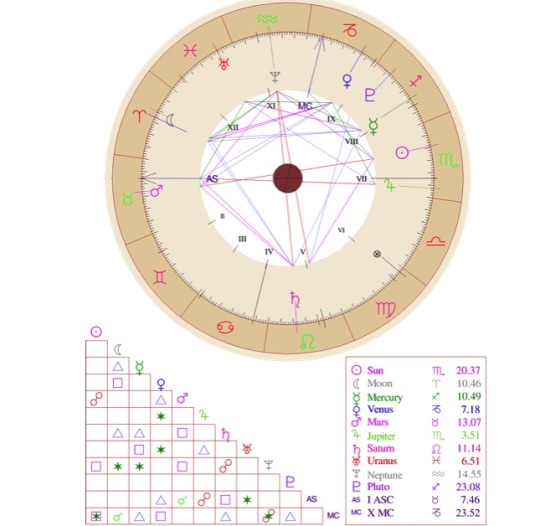Click the Mercury header glyph of the aspect grid
The width and height of the screenshot is (540, 526).
tap(139, 368)
